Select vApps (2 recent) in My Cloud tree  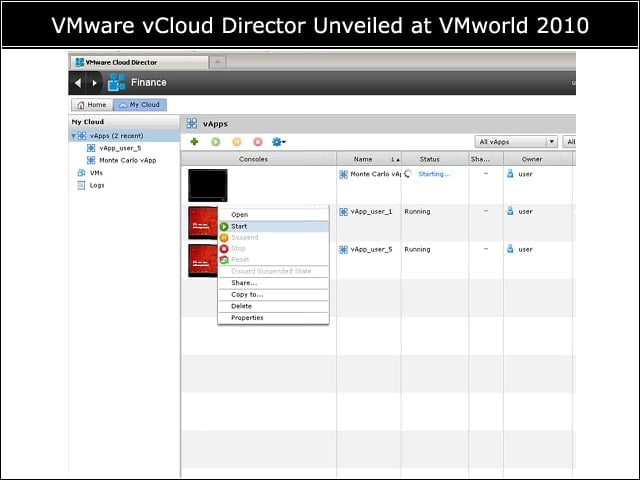pos(117,136)
